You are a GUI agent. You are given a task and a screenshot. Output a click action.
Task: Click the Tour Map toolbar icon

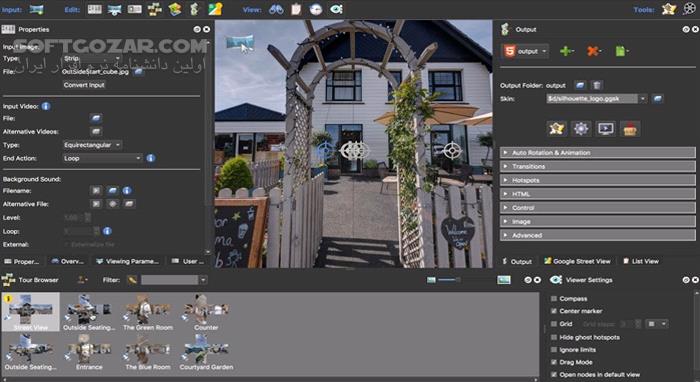coord(175,9)
